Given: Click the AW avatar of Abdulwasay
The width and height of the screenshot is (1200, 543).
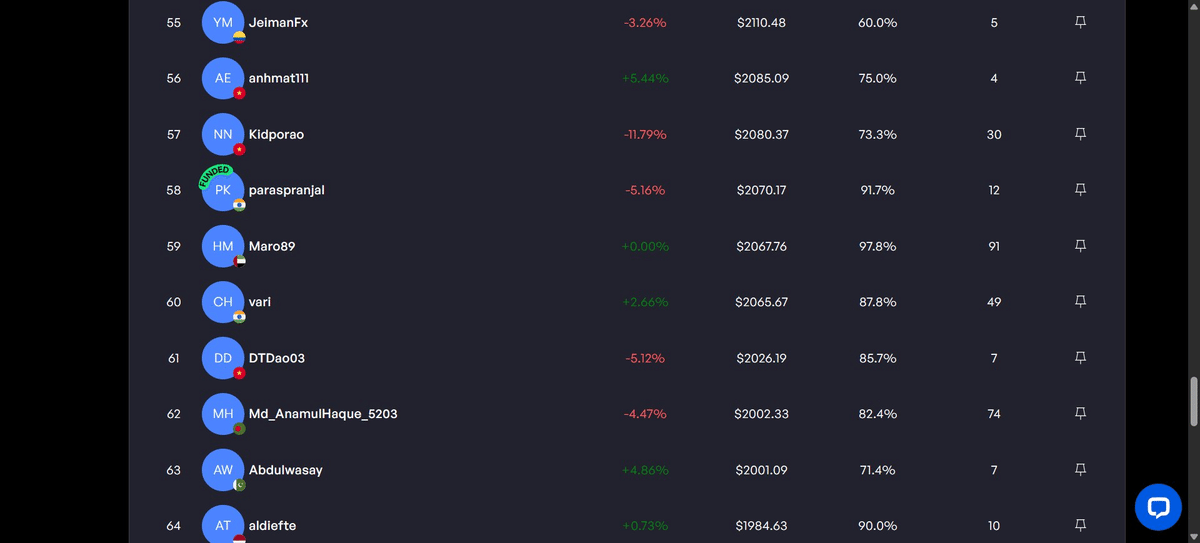Looking at the screenshot, I should pyautogui.click(x=223, y=470).
